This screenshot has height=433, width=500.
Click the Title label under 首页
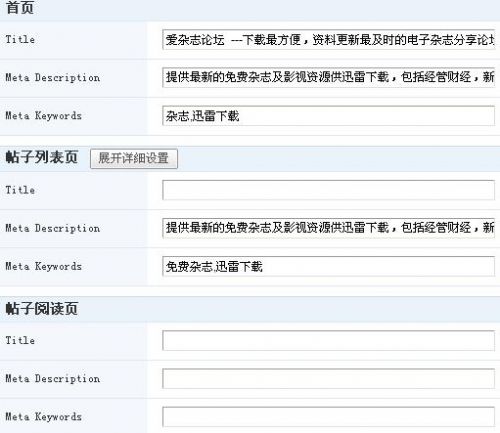(x=20, y=39)
